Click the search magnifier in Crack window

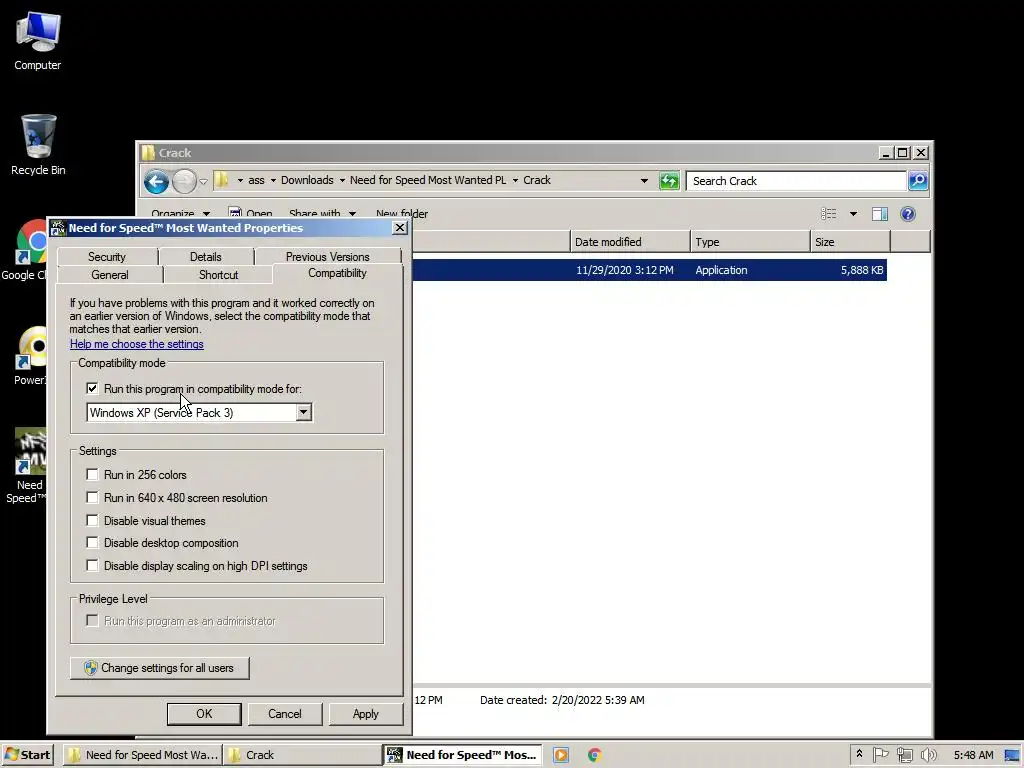pyautogui.click(x=918, y=181)
